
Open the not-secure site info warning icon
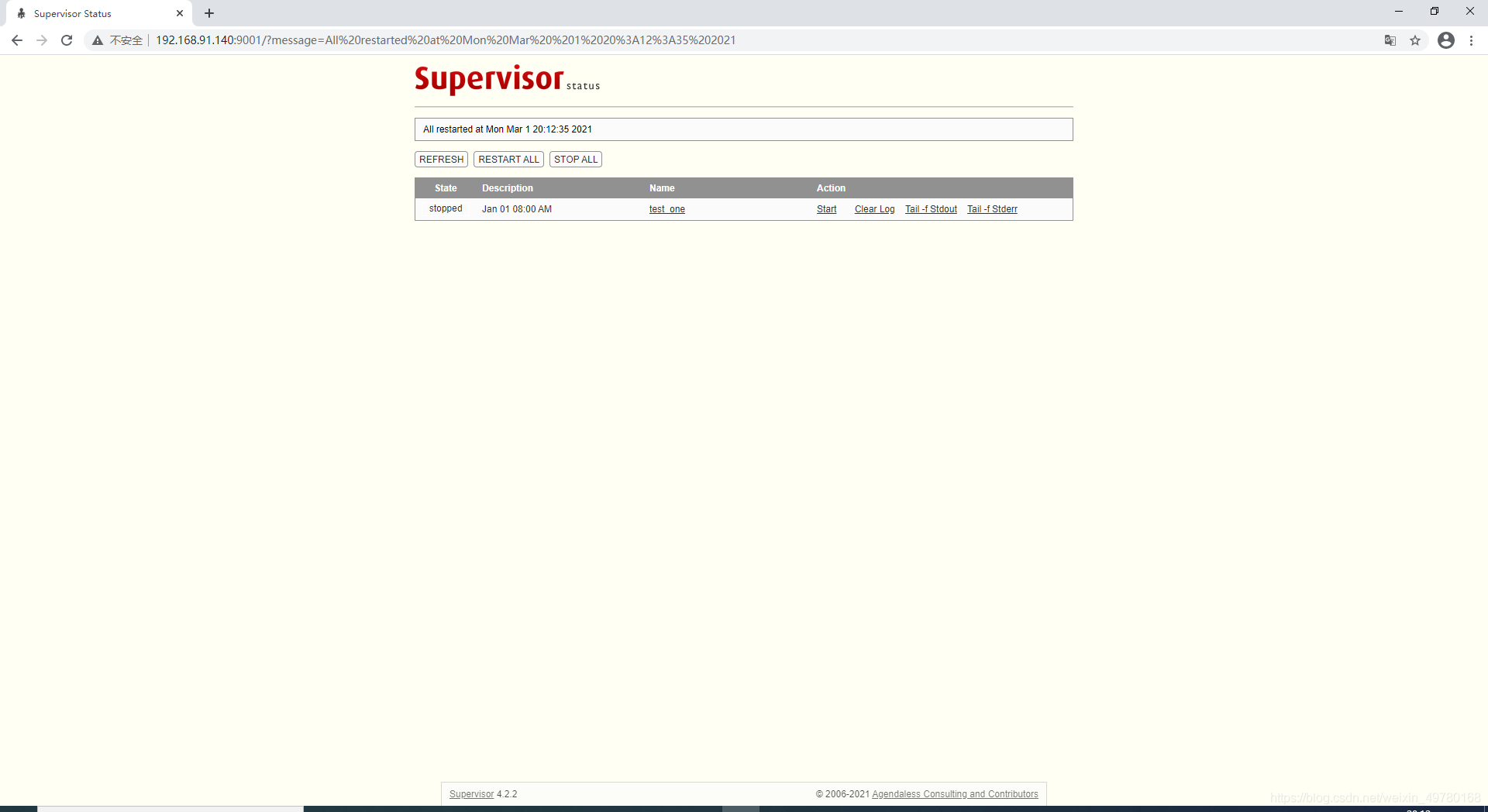coord(98,40)
